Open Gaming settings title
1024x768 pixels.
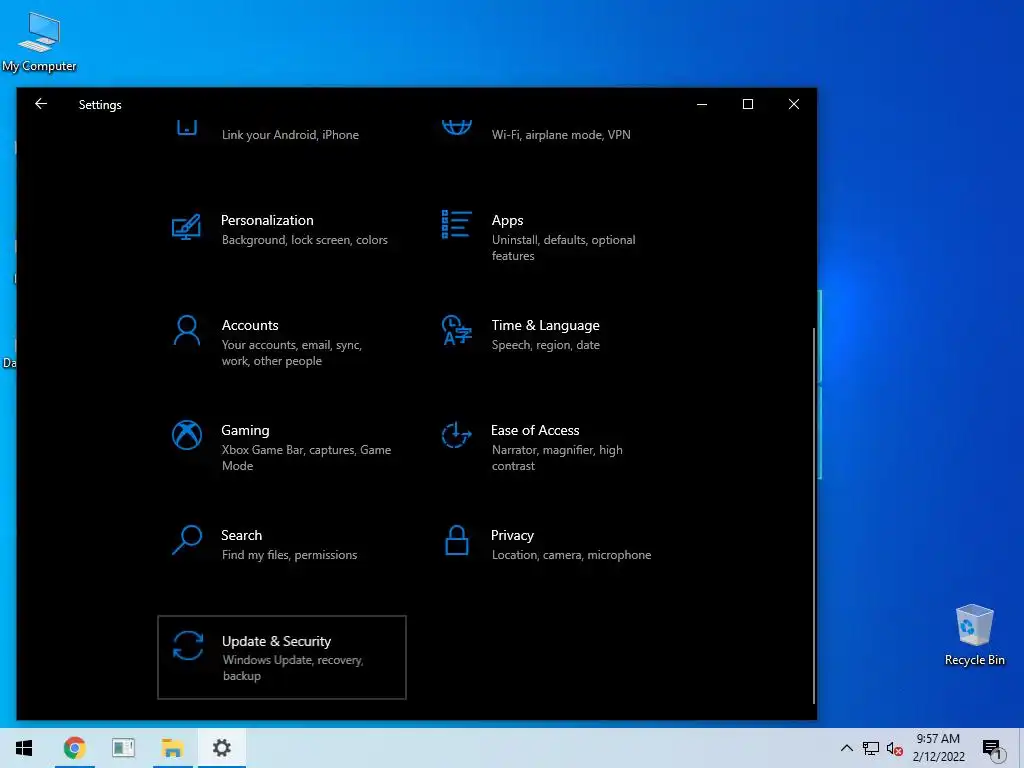pos(245,430)
